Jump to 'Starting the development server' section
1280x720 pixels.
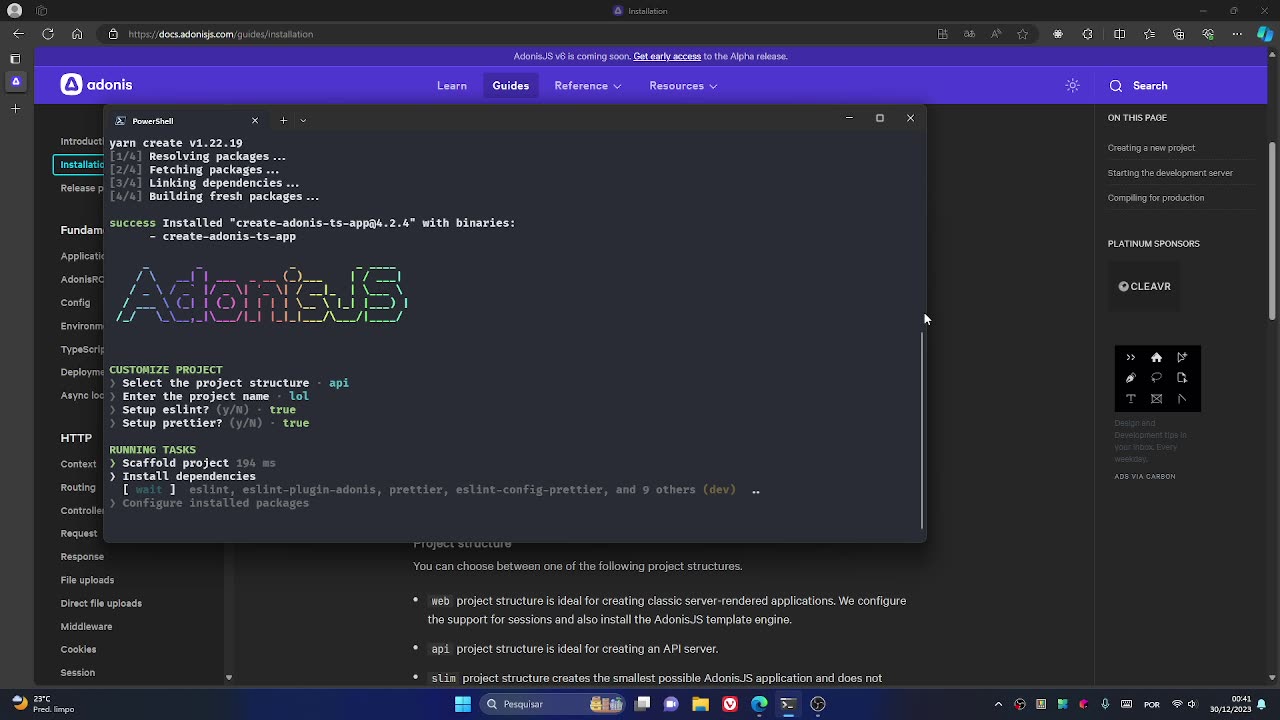point(1170,173)
